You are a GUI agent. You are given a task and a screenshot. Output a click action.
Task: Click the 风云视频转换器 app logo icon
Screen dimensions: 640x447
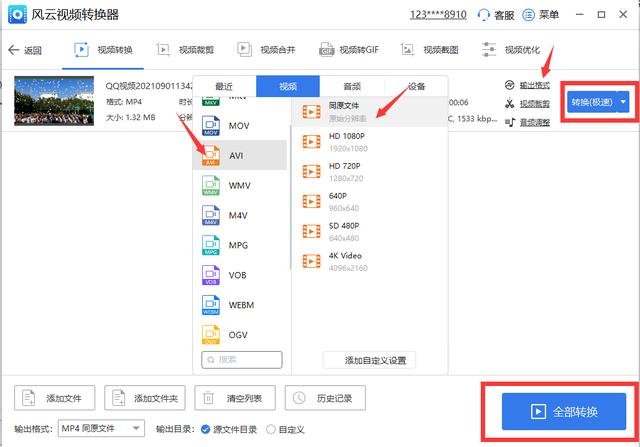tap(18, 15)
